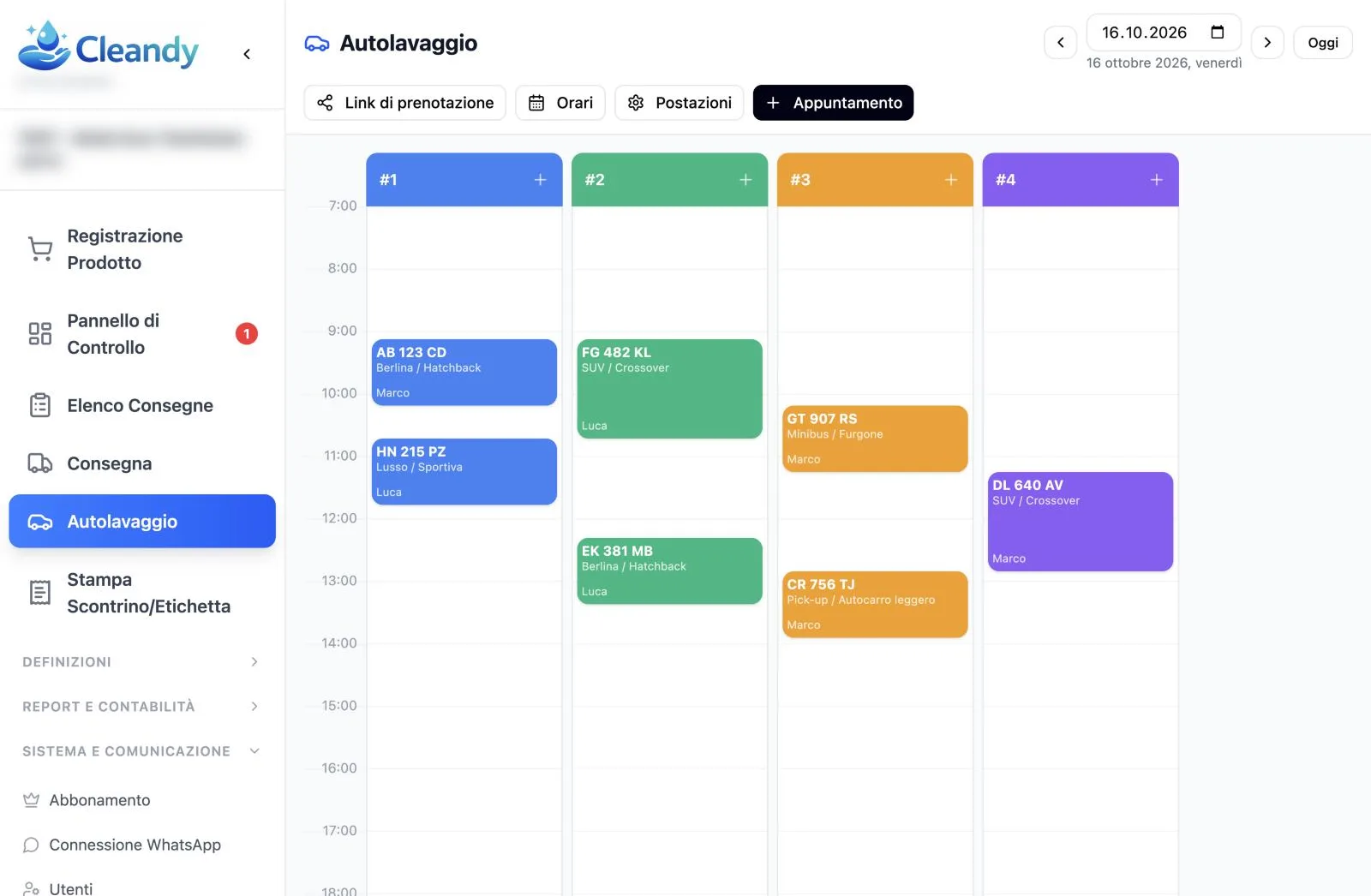The height and width of the screenshot is (896, 1371).
Task: Click the blue #1 bay header
Action: tap(464, 180)
